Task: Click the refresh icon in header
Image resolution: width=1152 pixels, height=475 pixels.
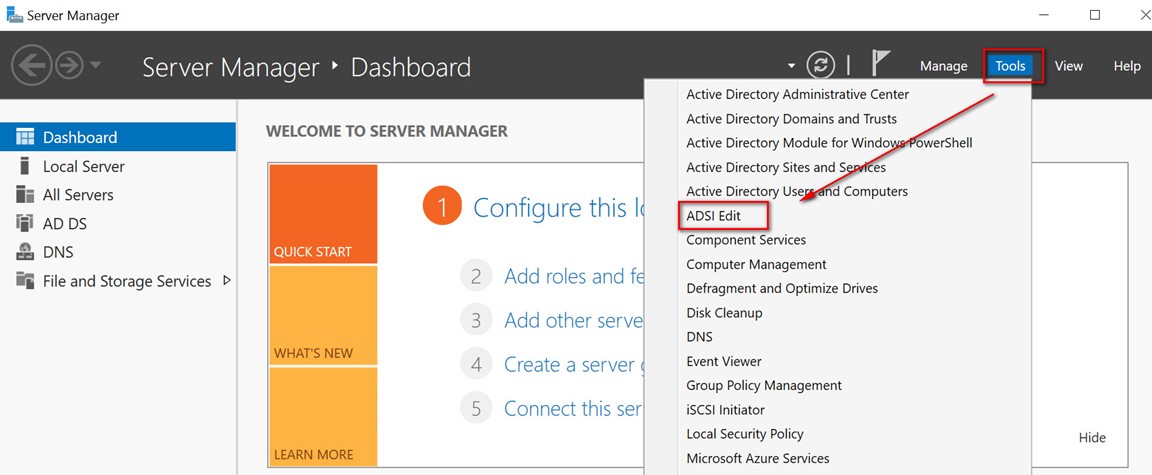Action: (x=821, y=65)
